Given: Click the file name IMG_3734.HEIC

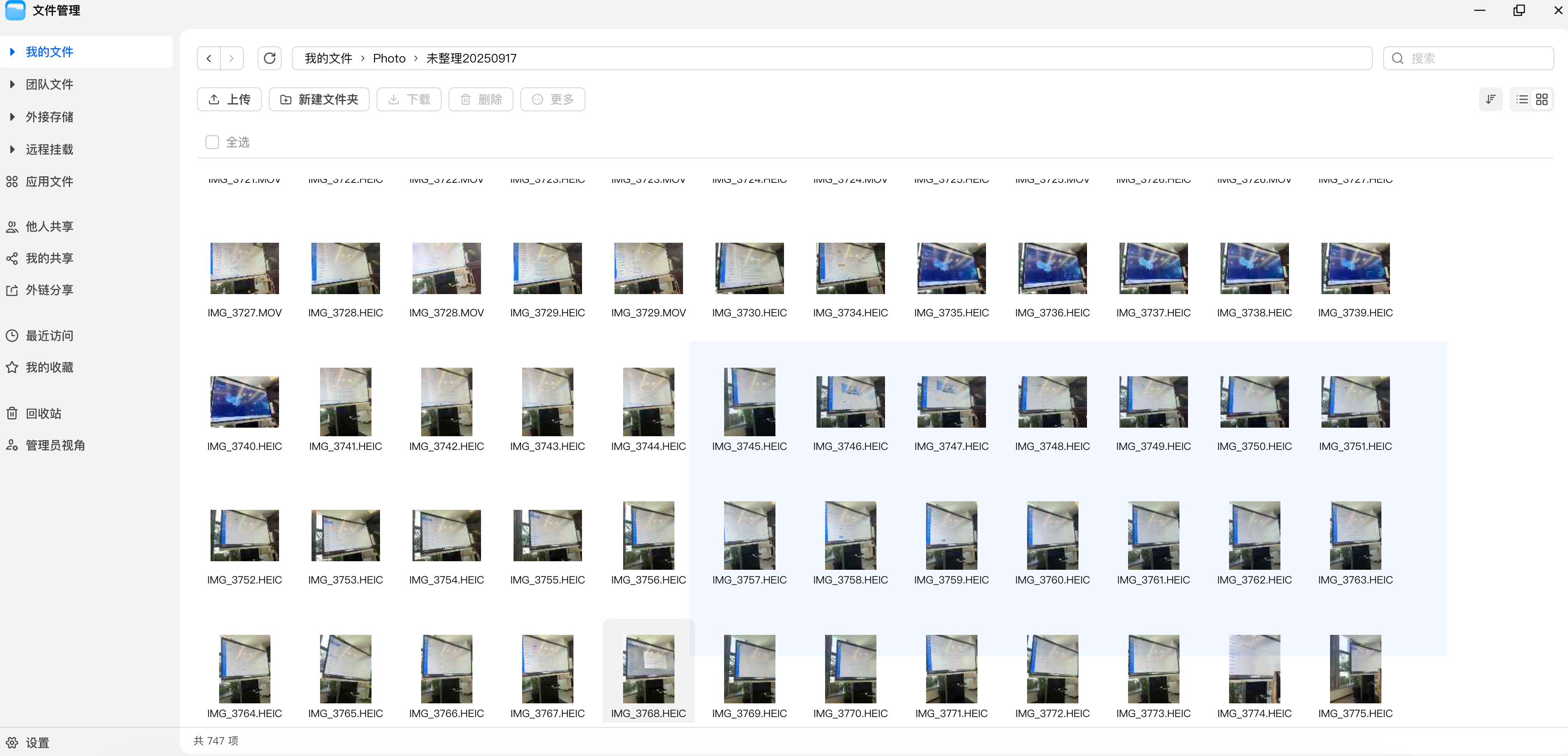Looking at the screenshot, I should click(x=850, y=313).
